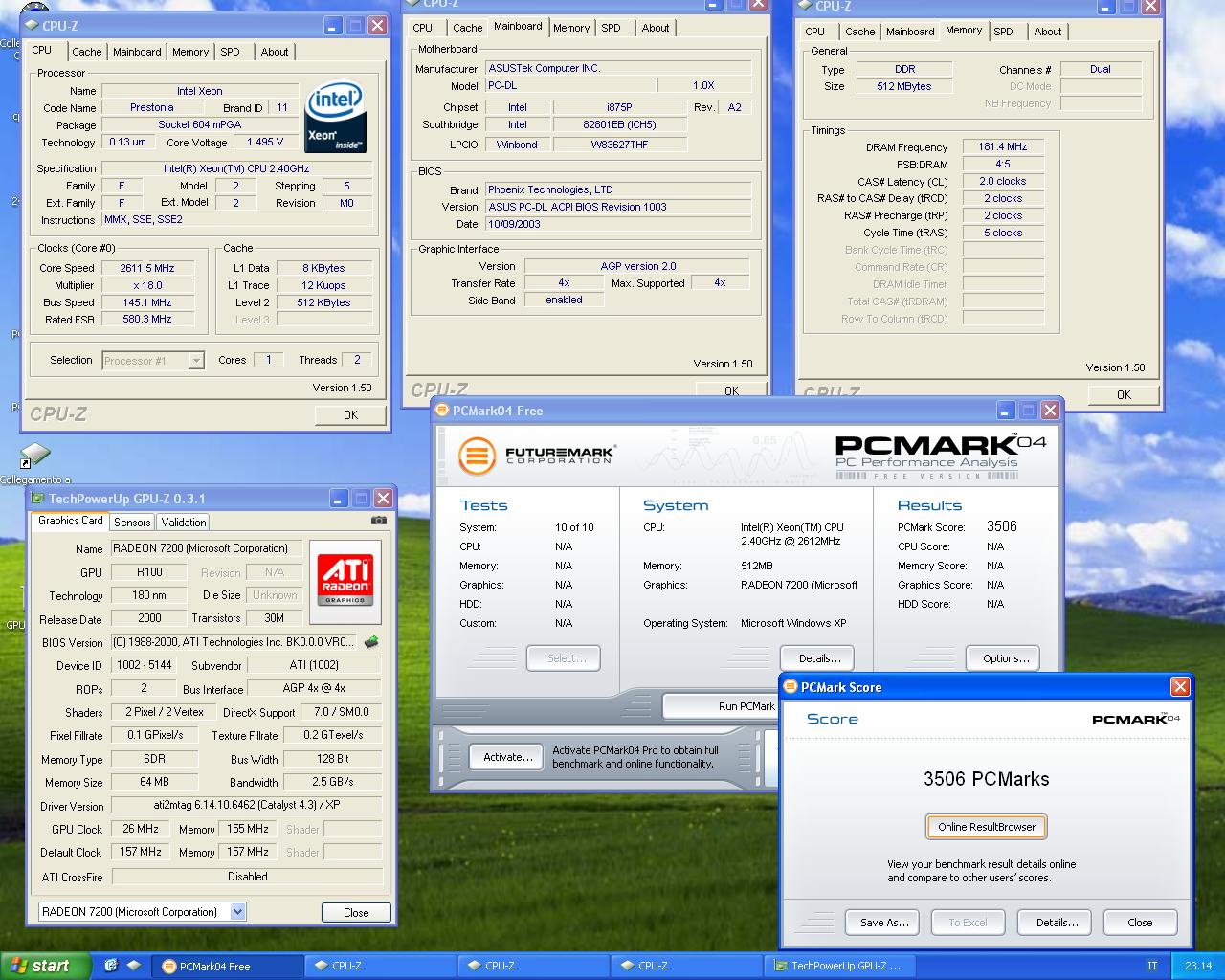The image size is (1225, 980).
Task: Minimize the PCMark04 Free window
Action: click(x=1006, y=410)
